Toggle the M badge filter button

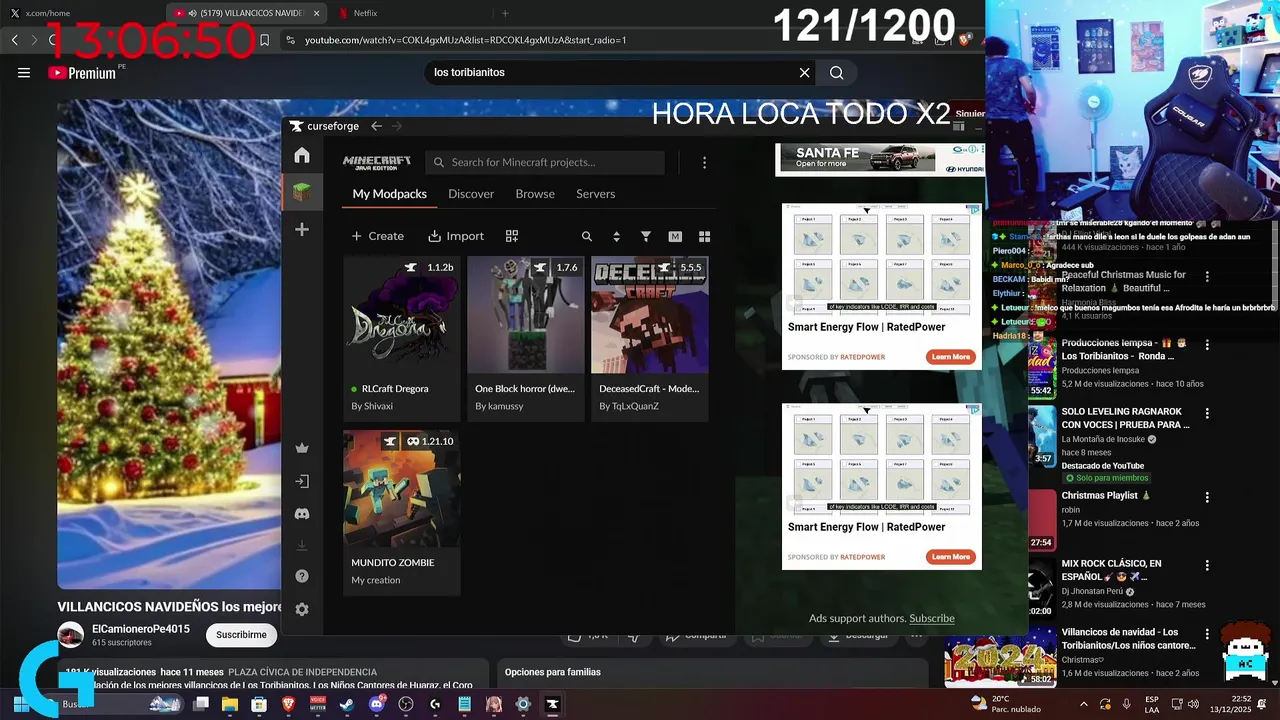coord(675,236)
